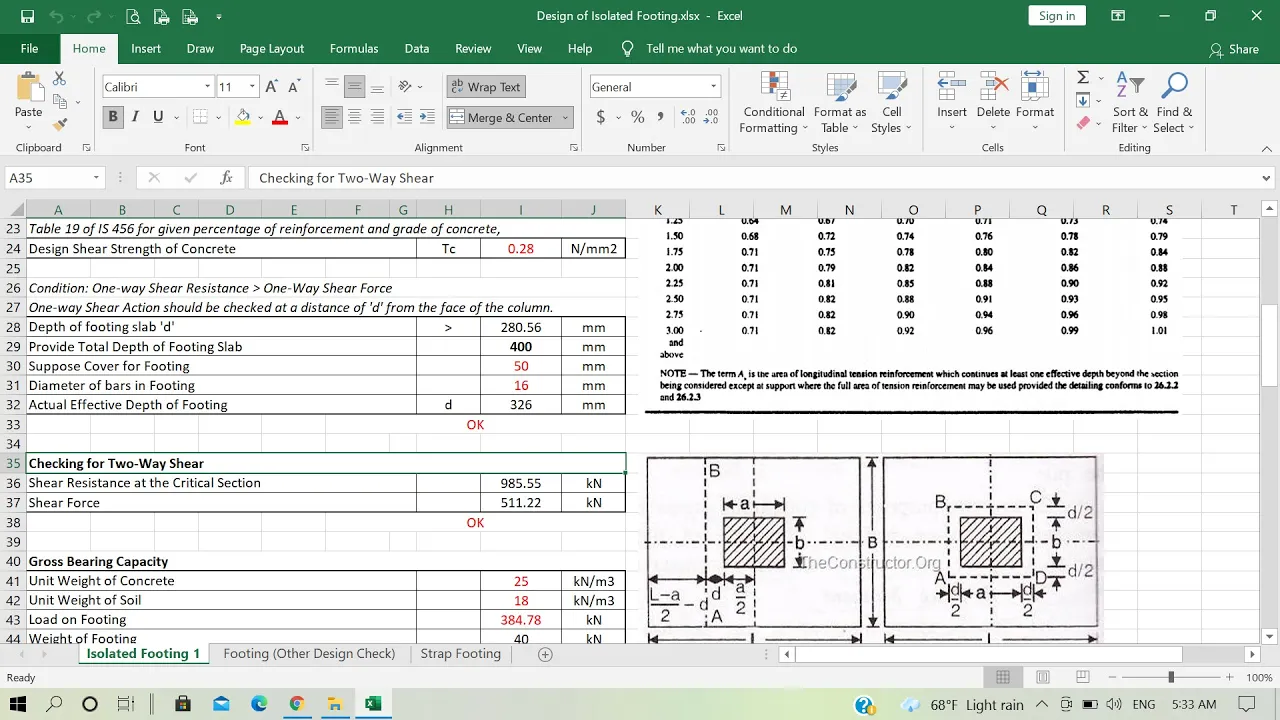Click the Center align icon
1280x720 pixels.
pos(354,117)
